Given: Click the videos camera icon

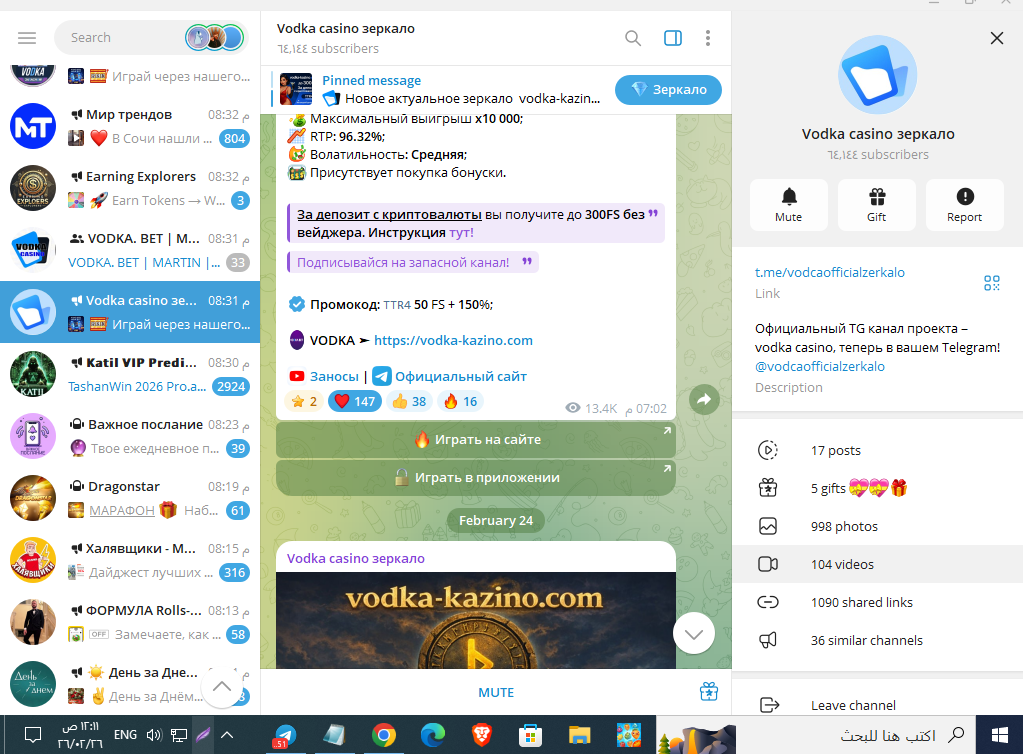Looking at the screenshot, I should click(x=768, y=564).
